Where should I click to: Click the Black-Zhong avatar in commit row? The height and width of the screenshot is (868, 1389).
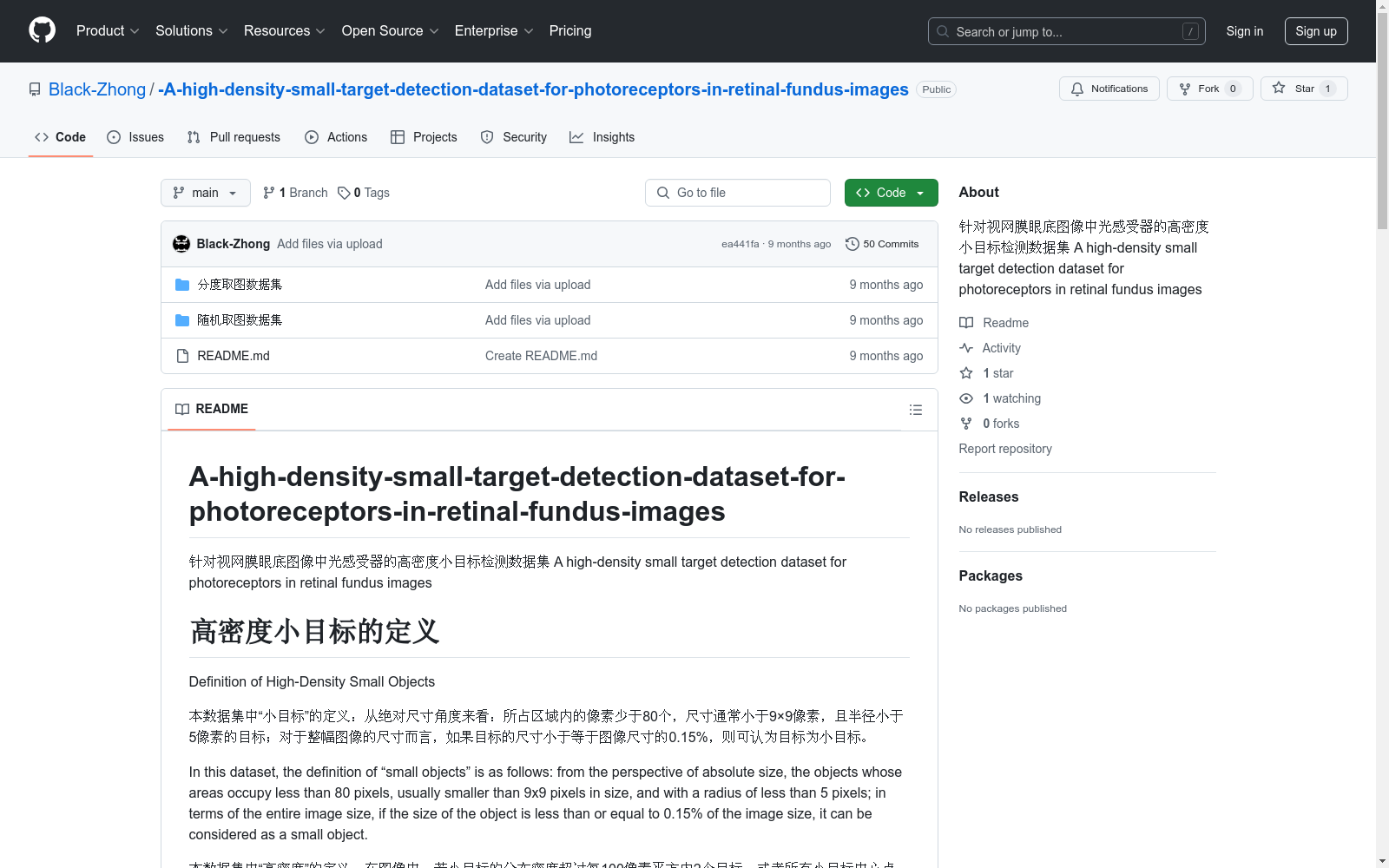181,244
